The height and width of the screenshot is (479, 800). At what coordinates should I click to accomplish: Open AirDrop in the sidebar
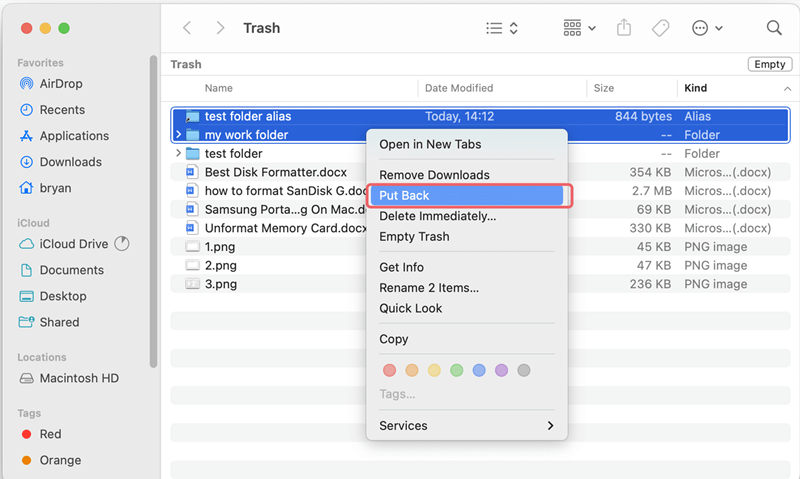click(x=60, y=84)
